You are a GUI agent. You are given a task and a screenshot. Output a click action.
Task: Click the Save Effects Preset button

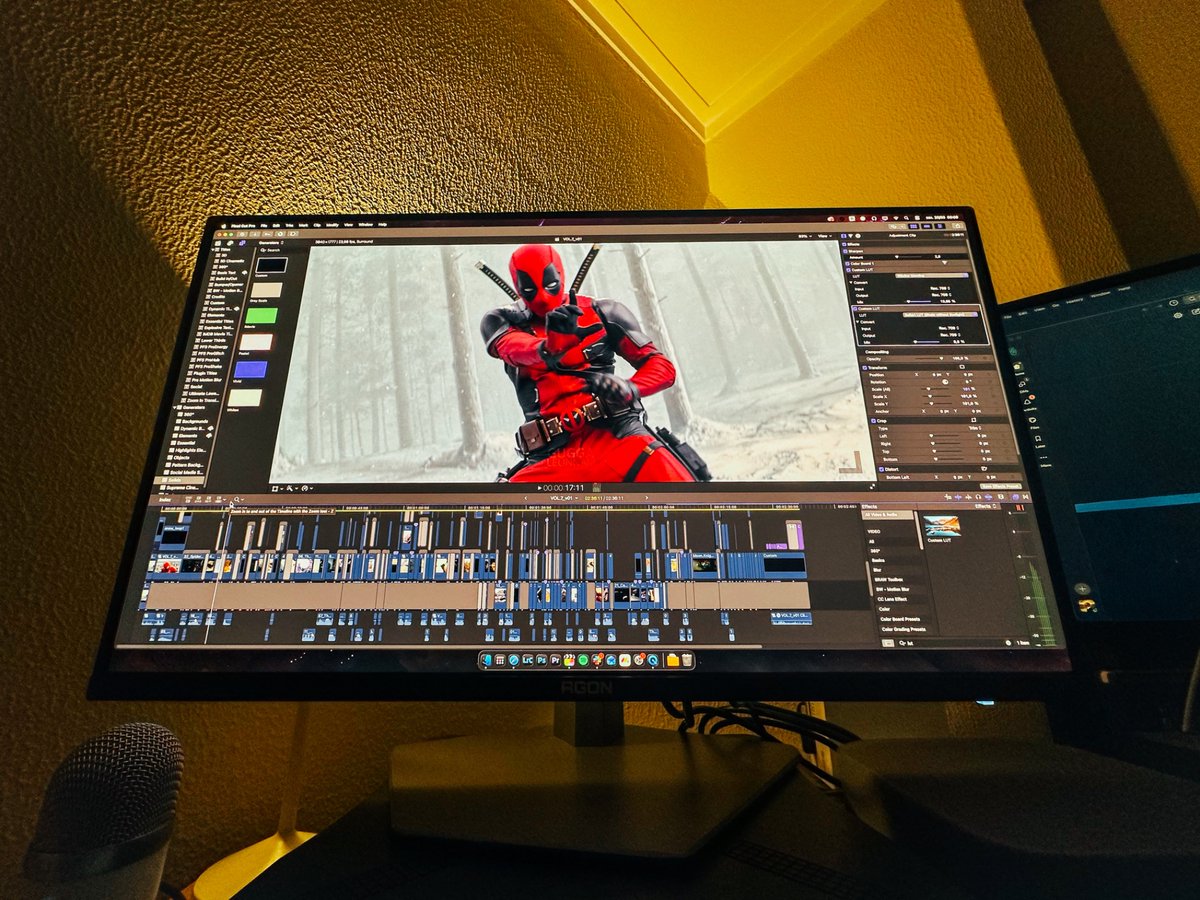click(x=1001, y=486)
